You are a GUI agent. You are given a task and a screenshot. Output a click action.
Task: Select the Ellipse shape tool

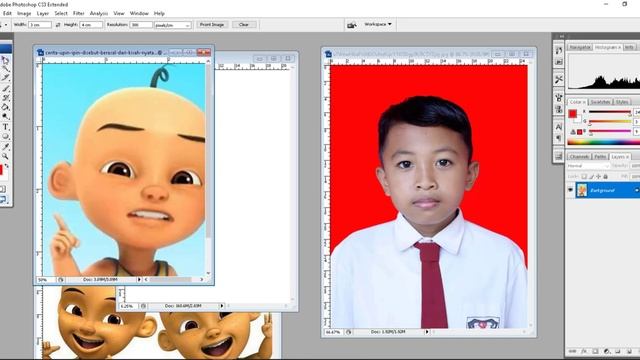point(5,136)
